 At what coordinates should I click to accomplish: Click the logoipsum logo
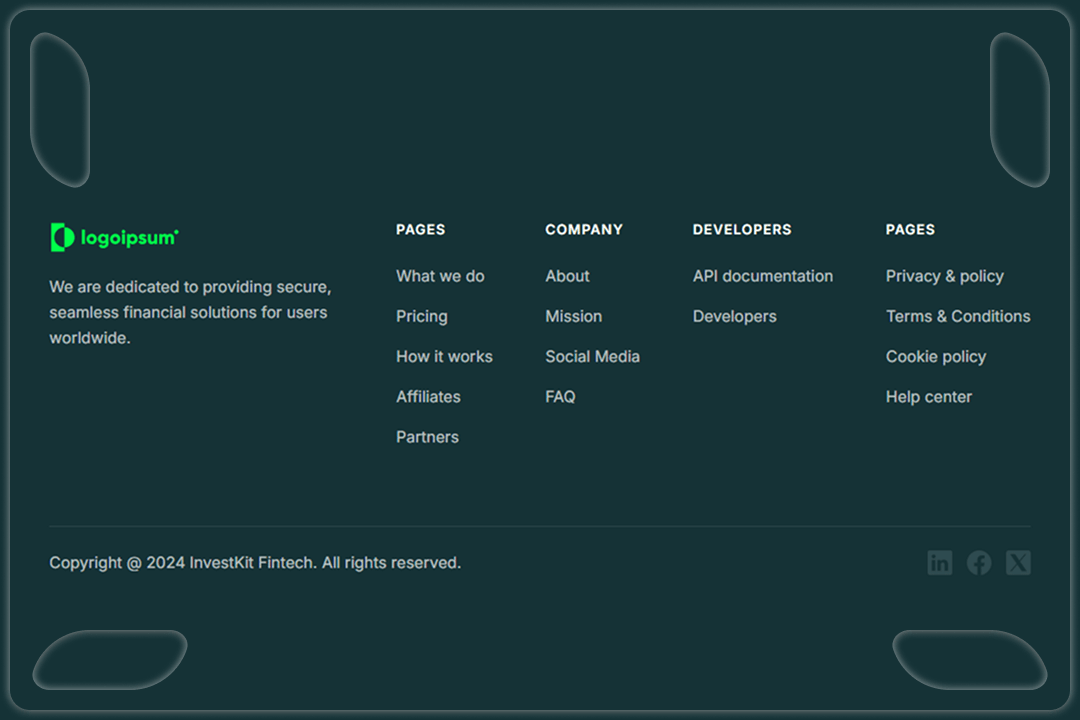click(x=114, y=237)
